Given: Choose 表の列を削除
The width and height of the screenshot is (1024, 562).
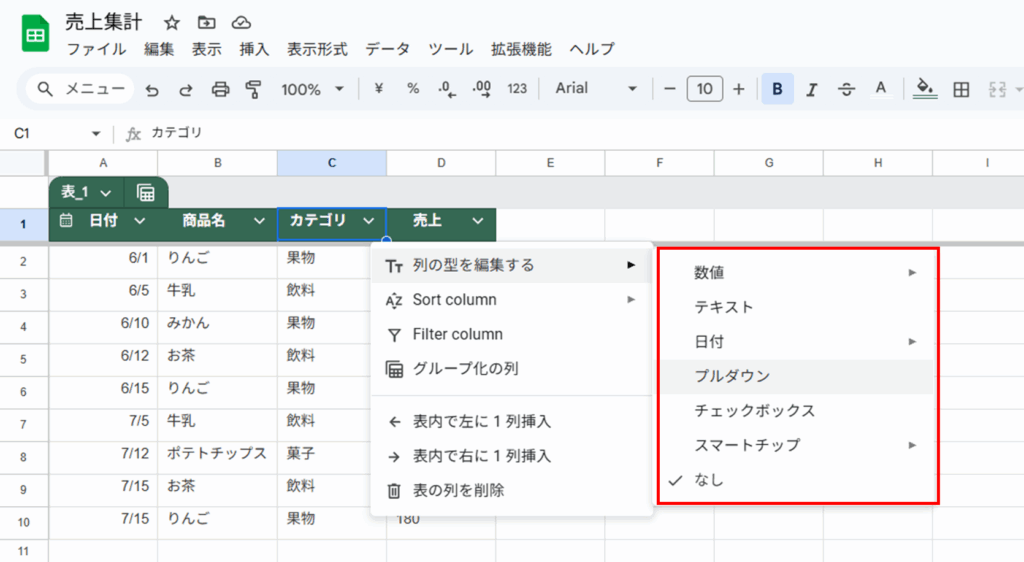Looking at the screenshot, I should (511, 490).
